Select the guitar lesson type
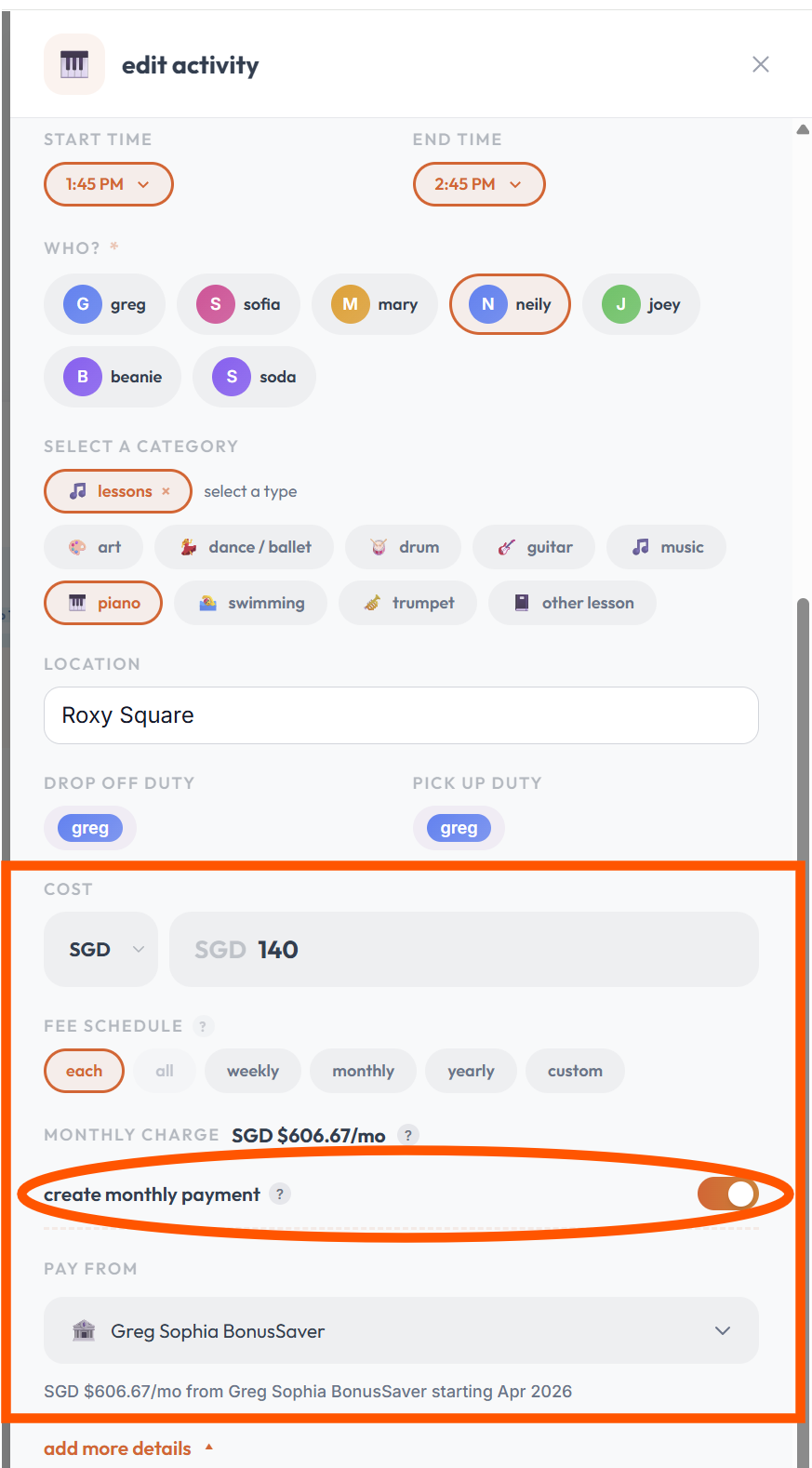 [535, 547]
